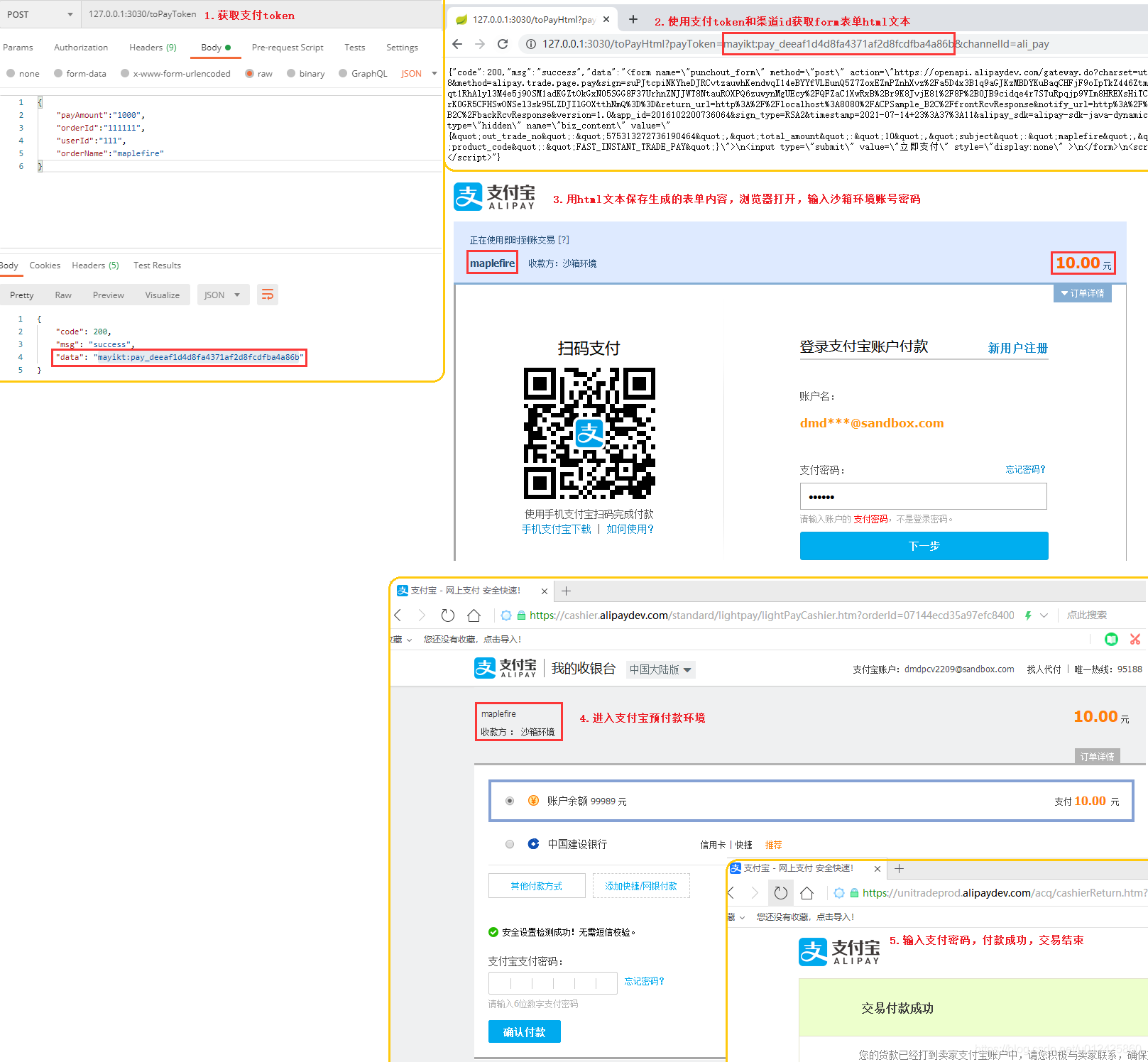Viewport: 1148px width, 1062px height.
Task: Go back in the cashier browser
Action: coord(398,615)
